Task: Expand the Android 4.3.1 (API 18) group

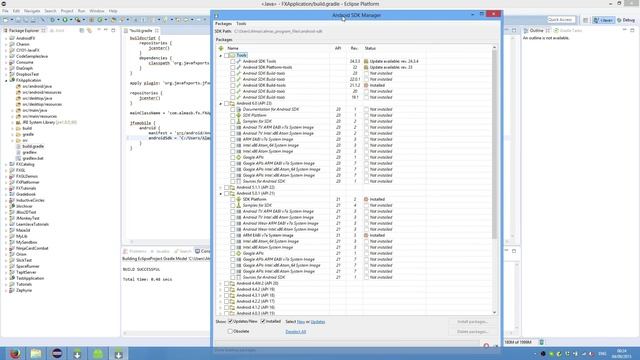Action: (221, 295)
